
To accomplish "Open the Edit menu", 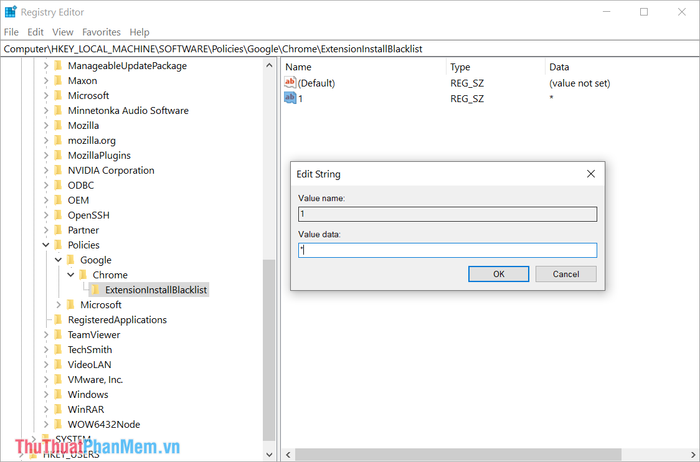I will [35, 32].
